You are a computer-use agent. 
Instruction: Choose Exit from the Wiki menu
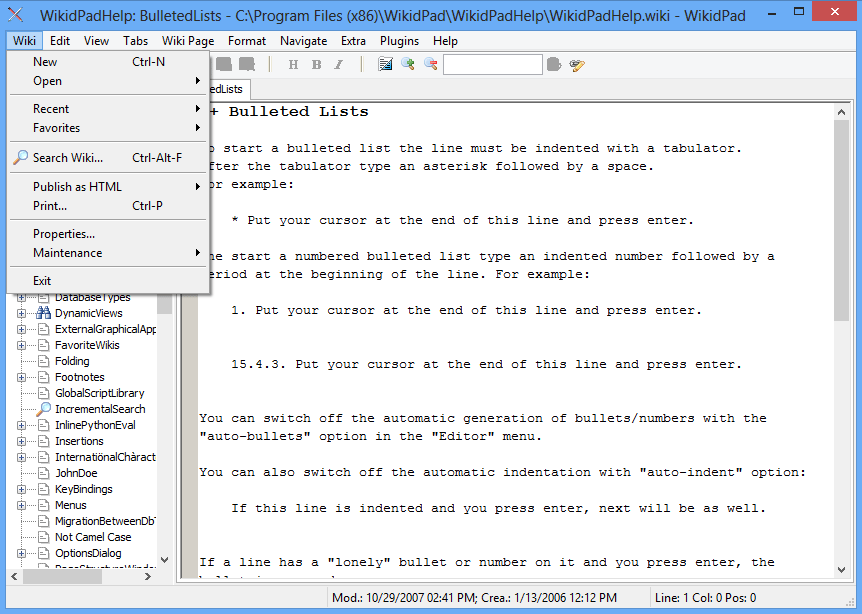[108, 281]
